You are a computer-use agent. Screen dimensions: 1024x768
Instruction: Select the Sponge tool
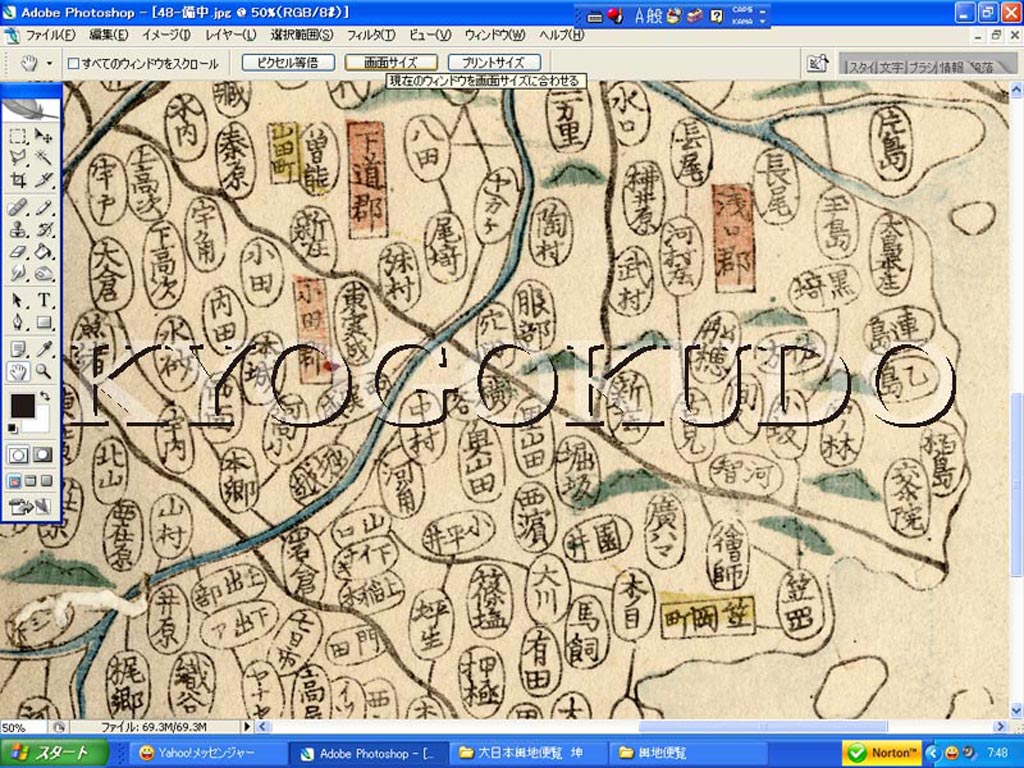pos(43,273)
